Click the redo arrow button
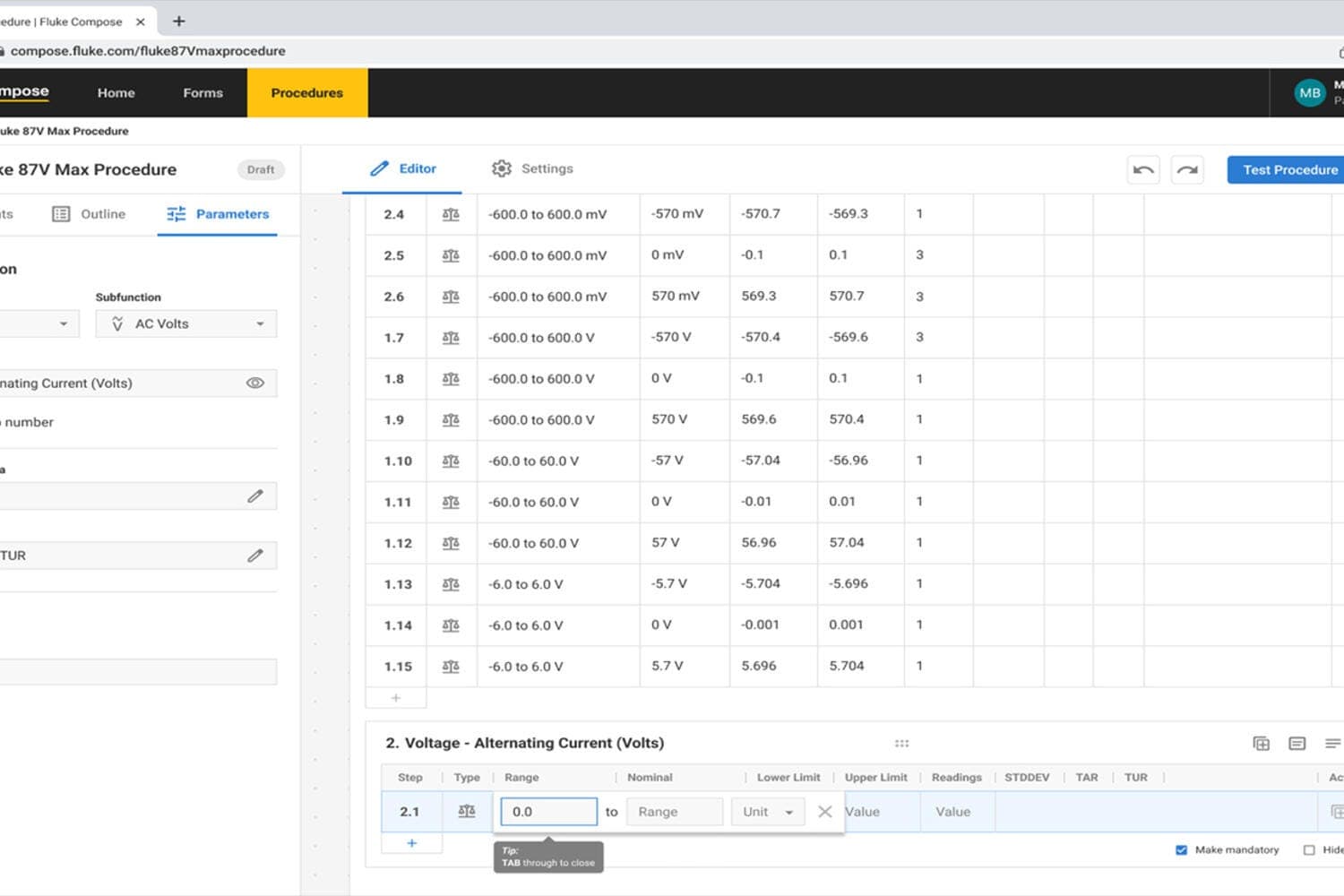Screen dimensions: 1344x896 point(1187,169)
